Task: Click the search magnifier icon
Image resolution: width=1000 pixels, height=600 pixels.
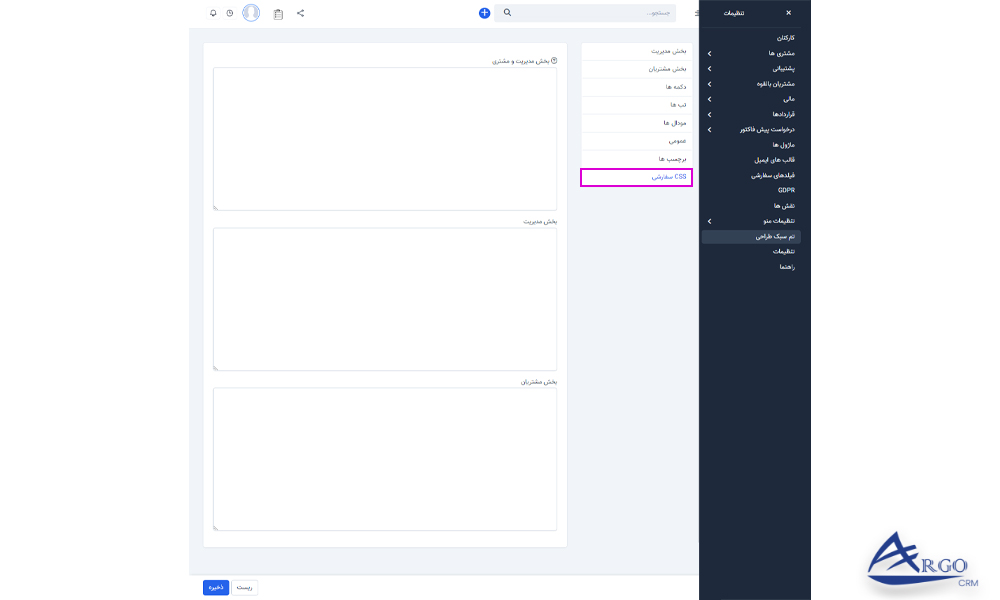Action: (506, 13)
